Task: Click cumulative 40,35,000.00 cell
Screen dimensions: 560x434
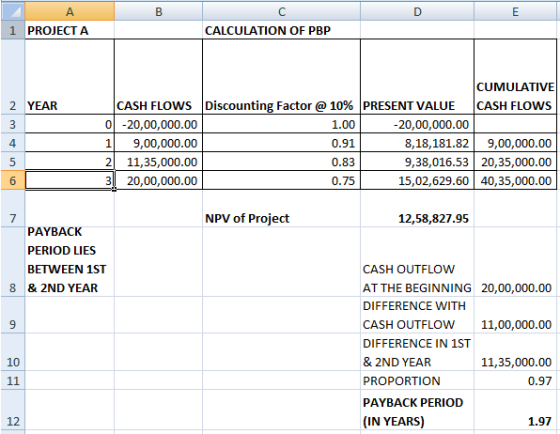Action: pos(515,180)
